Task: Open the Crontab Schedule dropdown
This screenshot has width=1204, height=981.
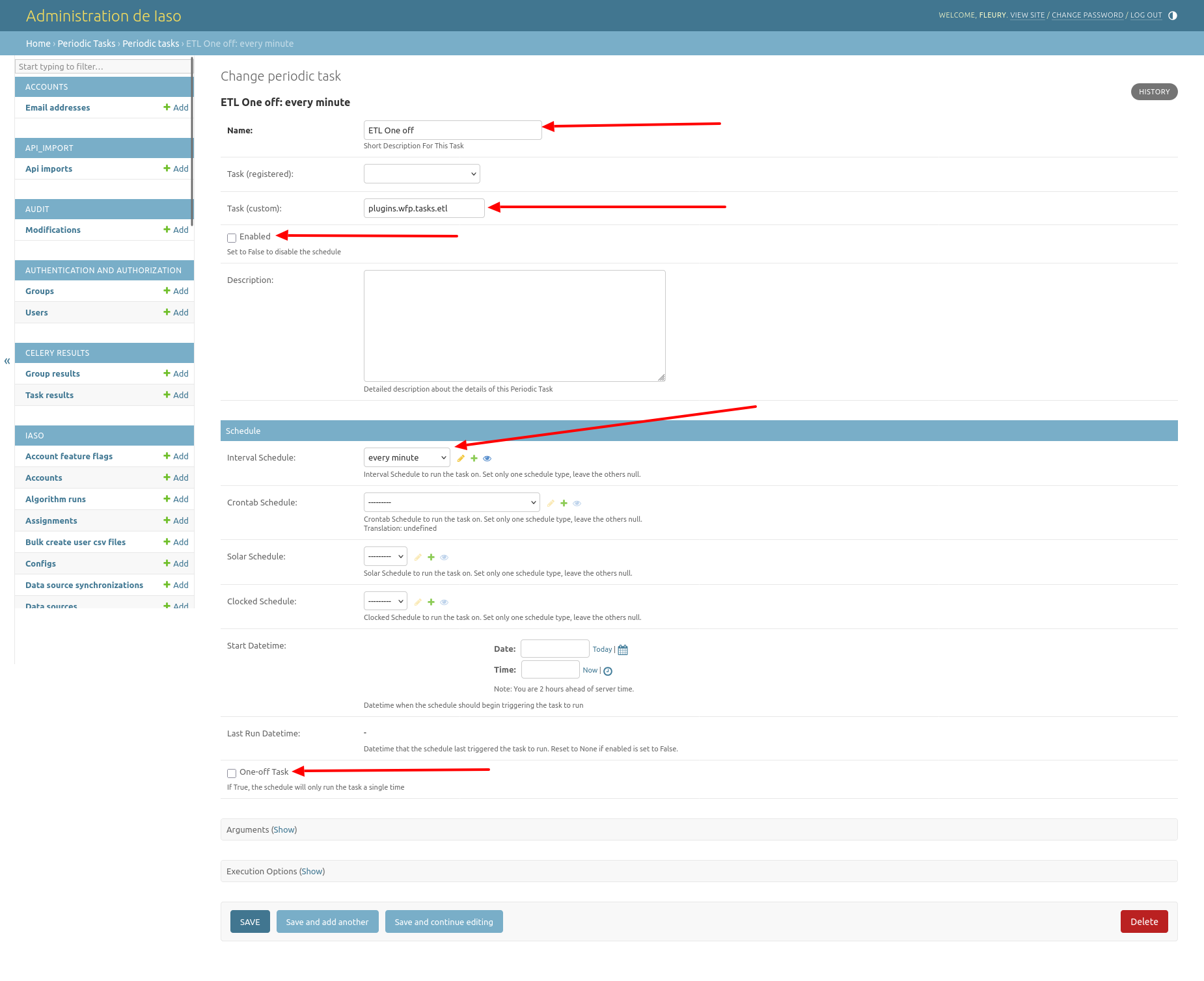Action: coord(452,502)
